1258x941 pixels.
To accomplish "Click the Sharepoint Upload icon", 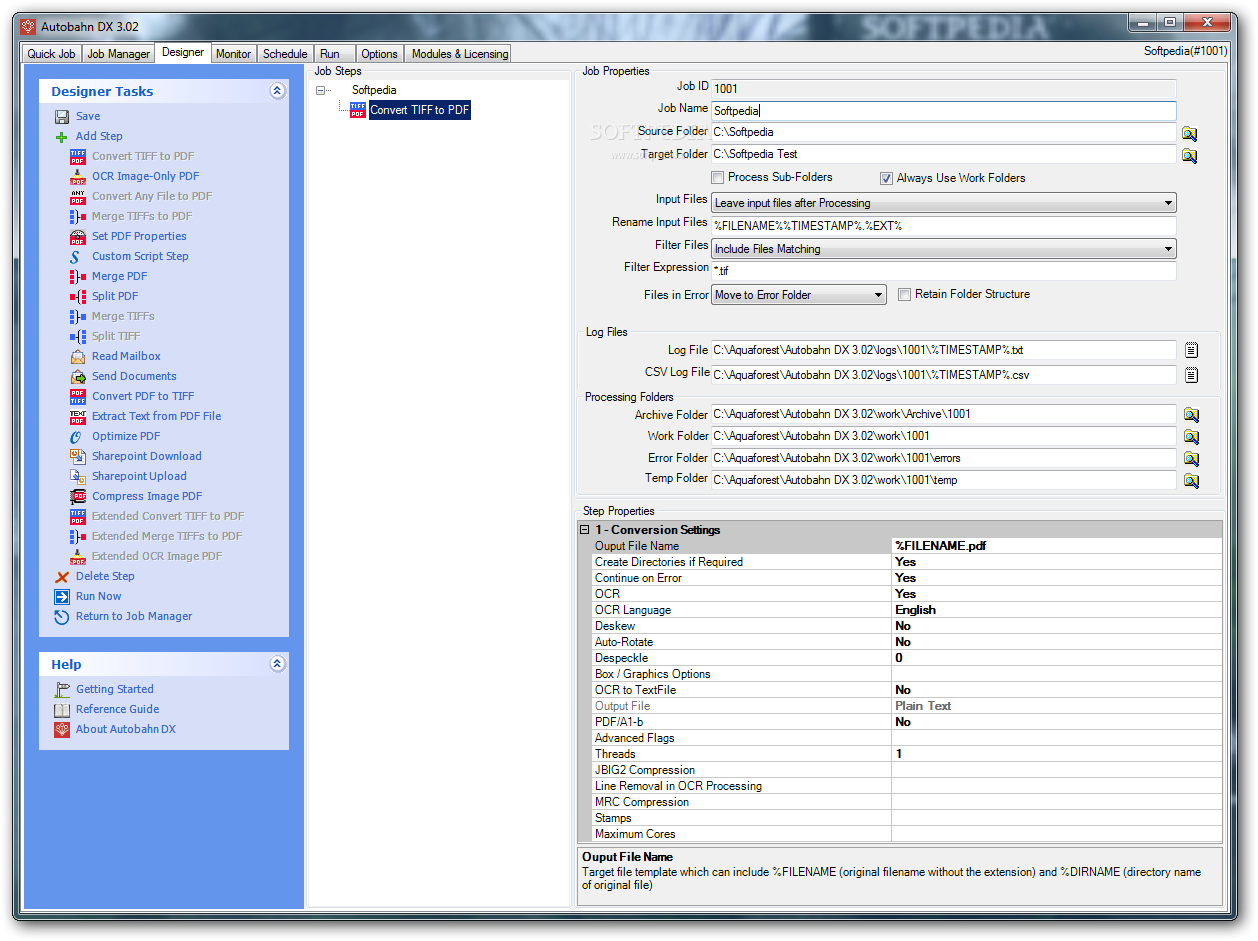I will pos(78,477).
